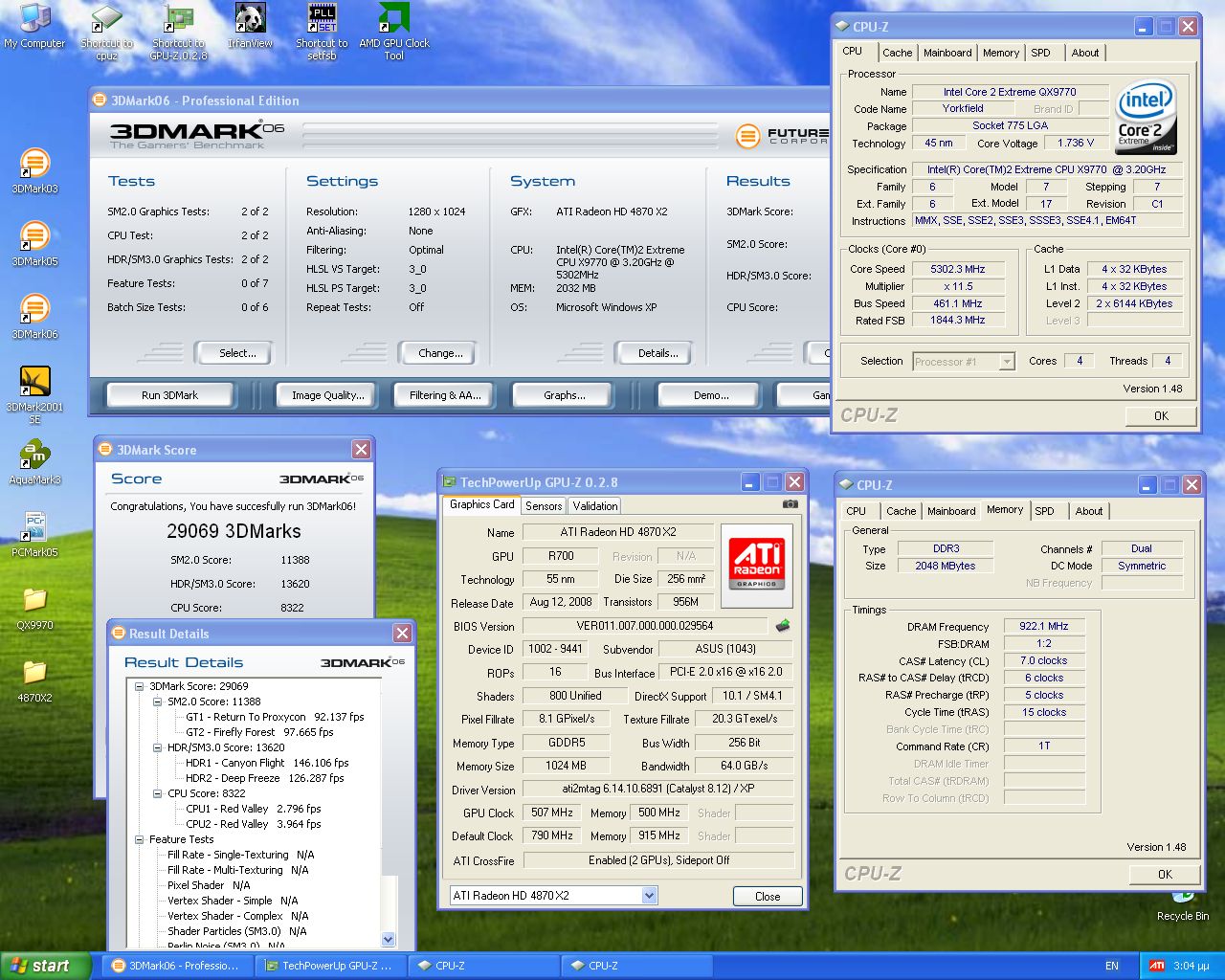Click Futuremark logo in 3DMark06 window
This screenshot has height=980, width=1225.
782,137
